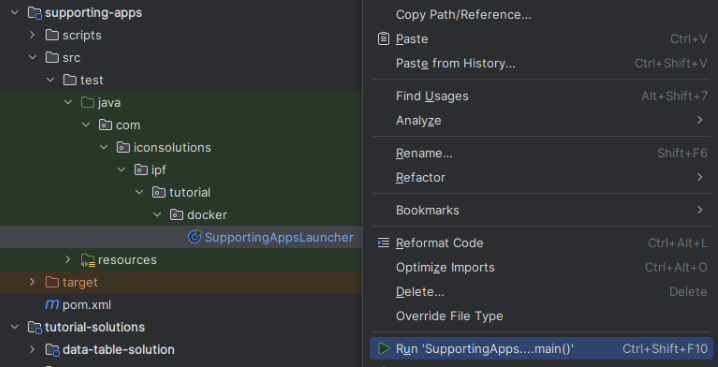Click the resources folder icon
Screen dimensions: 718x367
[87, 260]
